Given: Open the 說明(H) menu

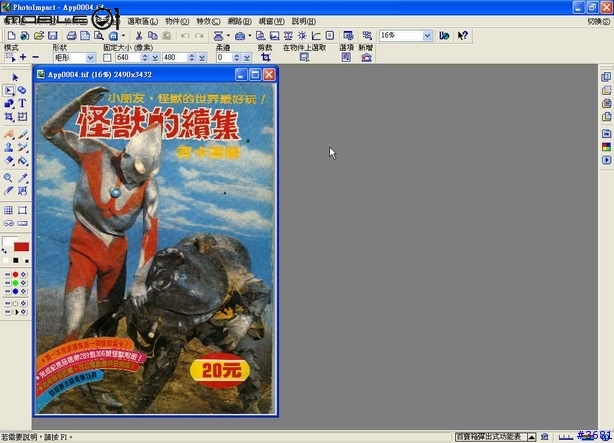Looking at the screenshot, I should (x=304, y=21).
